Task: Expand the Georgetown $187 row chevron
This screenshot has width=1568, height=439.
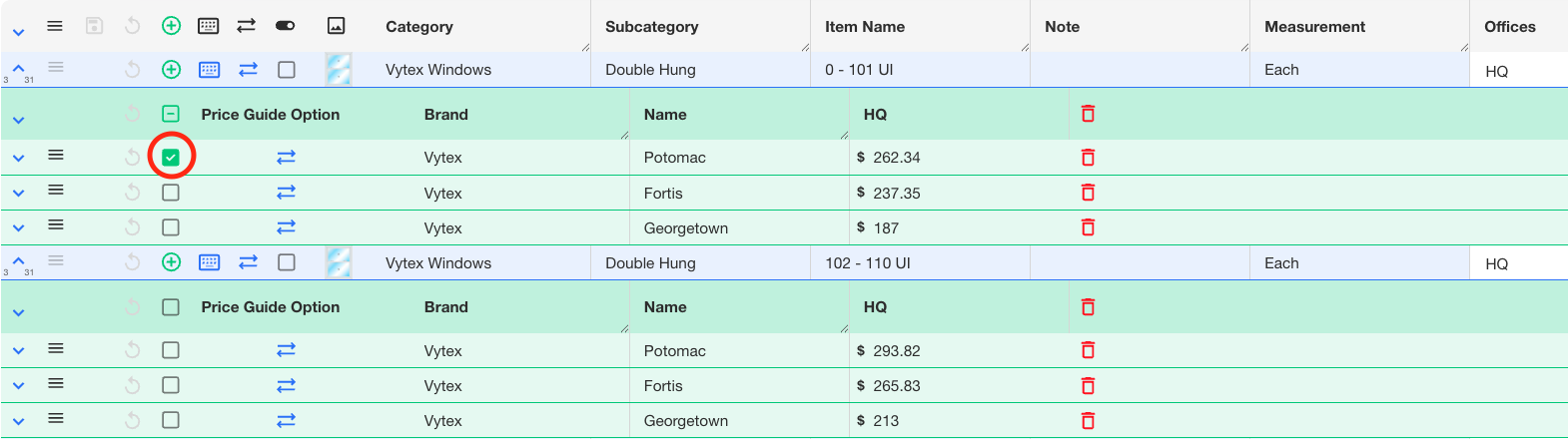Action: pyautogui.click(x=18, y=228)
